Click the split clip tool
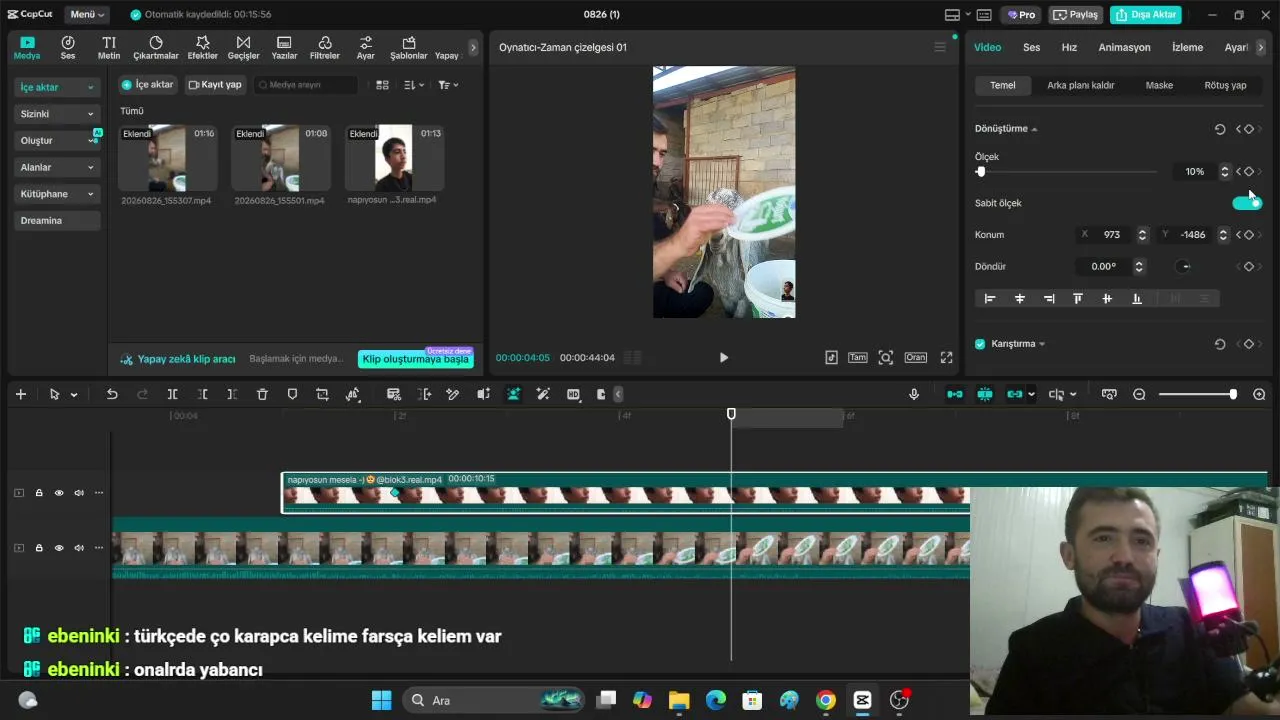1280x720 pixels. pos(172,394)
